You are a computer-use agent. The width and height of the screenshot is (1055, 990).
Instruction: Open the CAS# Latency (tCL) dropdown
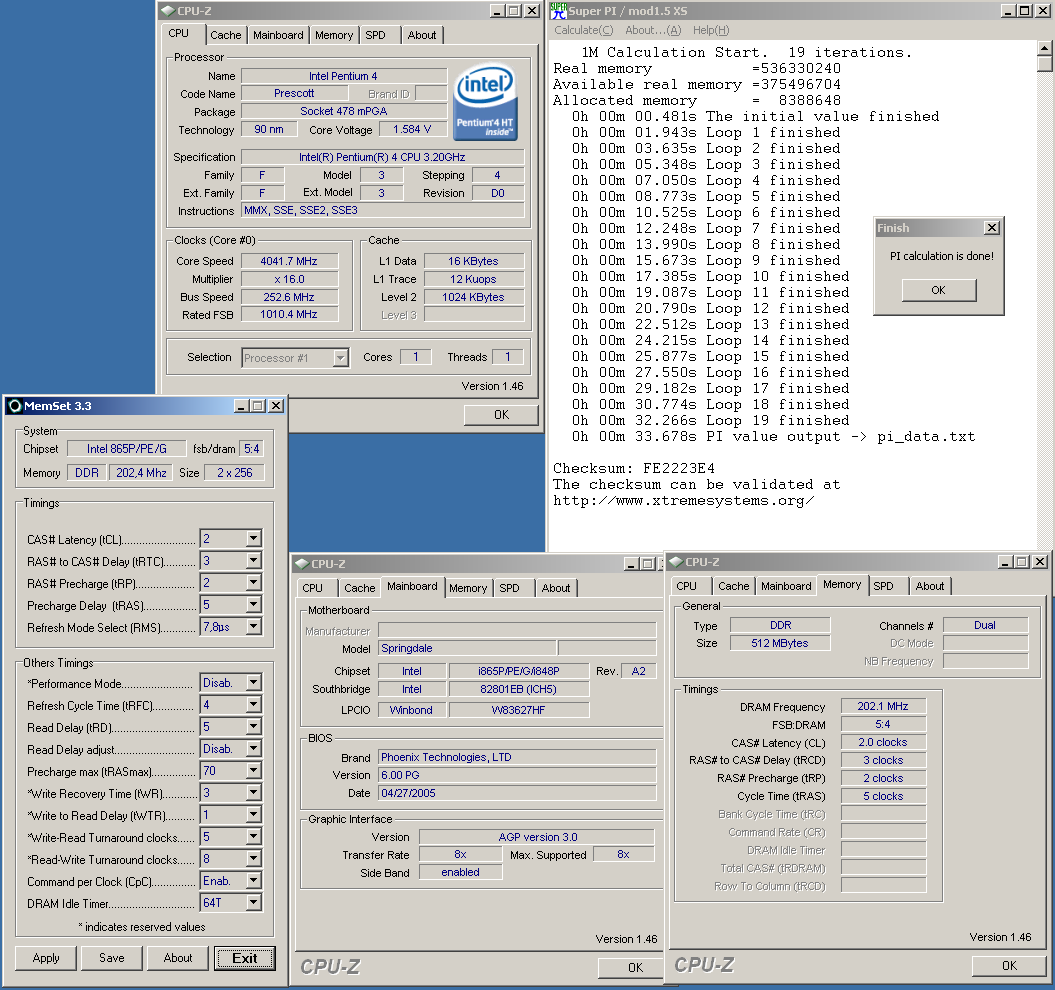coord(253,538)
